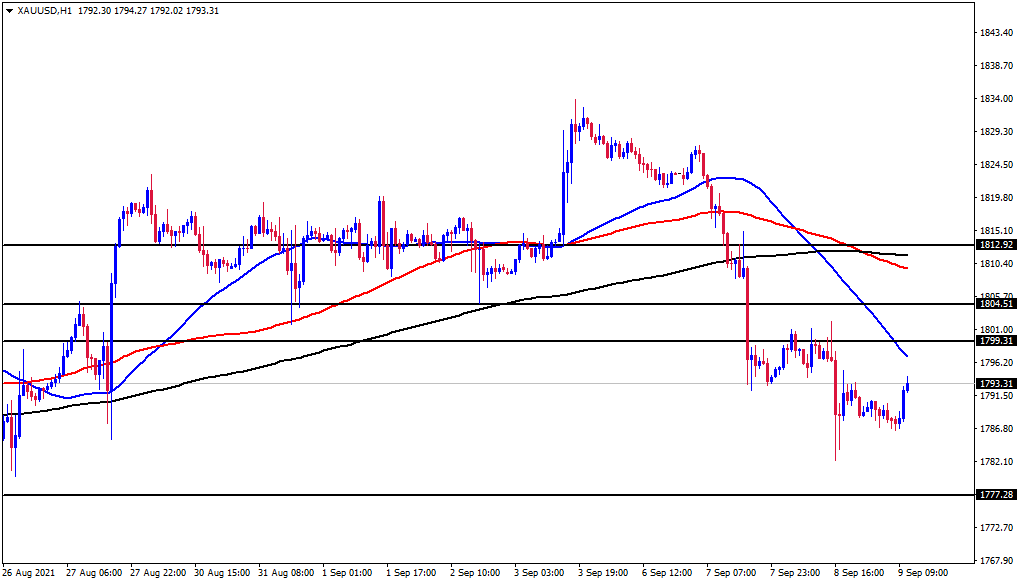The height and width of the screenshot is (584, 1020).
Task: Click the 1796.20 price scale value
Action: click(x=997, y=362)
